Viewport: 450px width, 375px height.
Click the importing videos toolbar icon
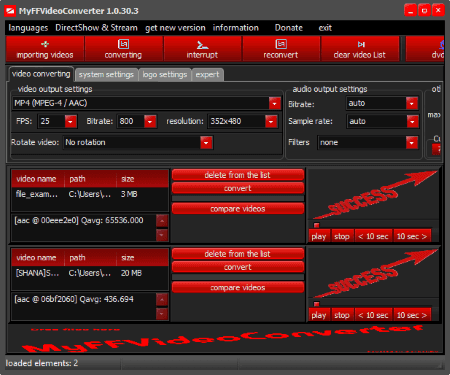(45, 44)
